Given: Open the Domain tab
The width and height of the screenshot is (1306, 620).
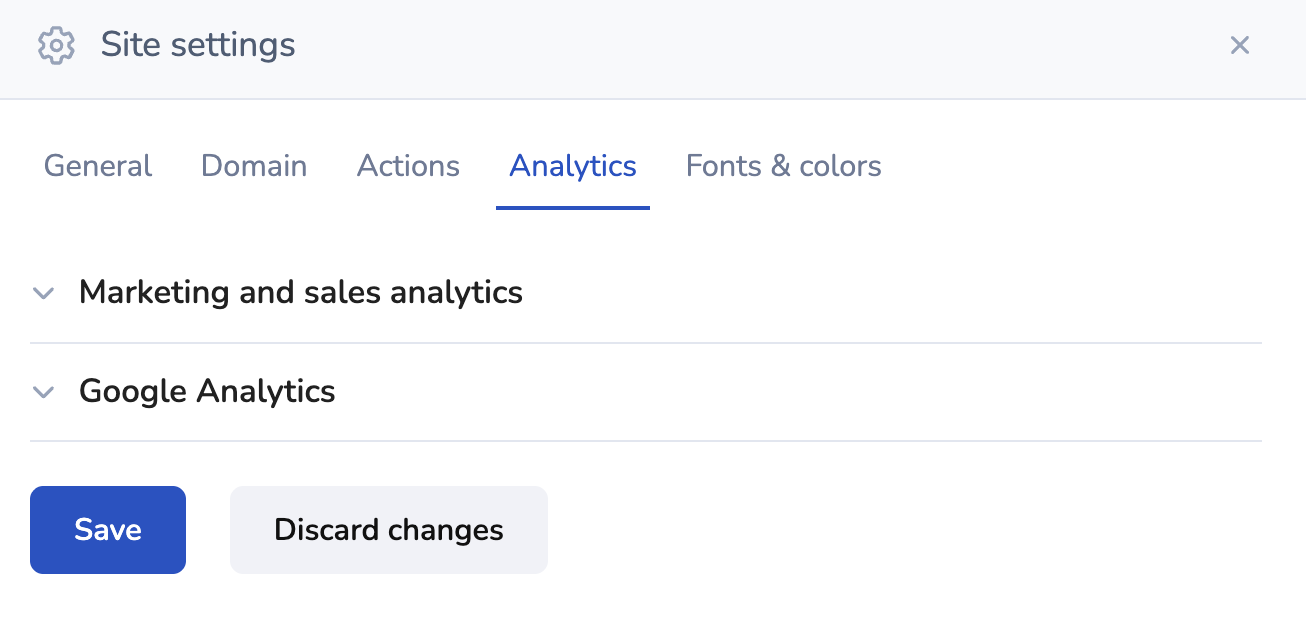Looking at the screenshot, I should pyautogui.click(x=254, y=166).
